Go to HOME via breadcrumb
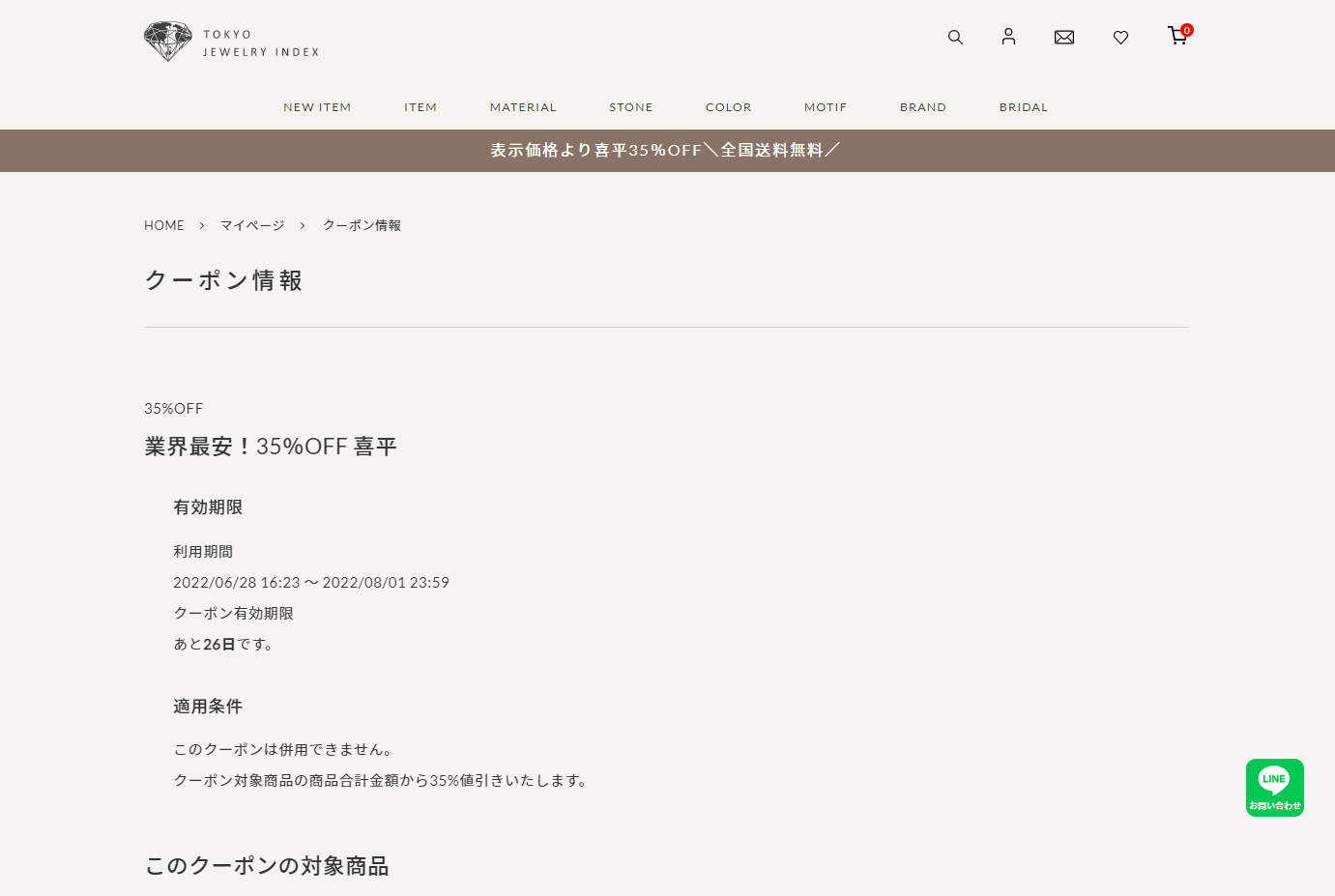Screen dimensions: 1335x896 point(164,225)
